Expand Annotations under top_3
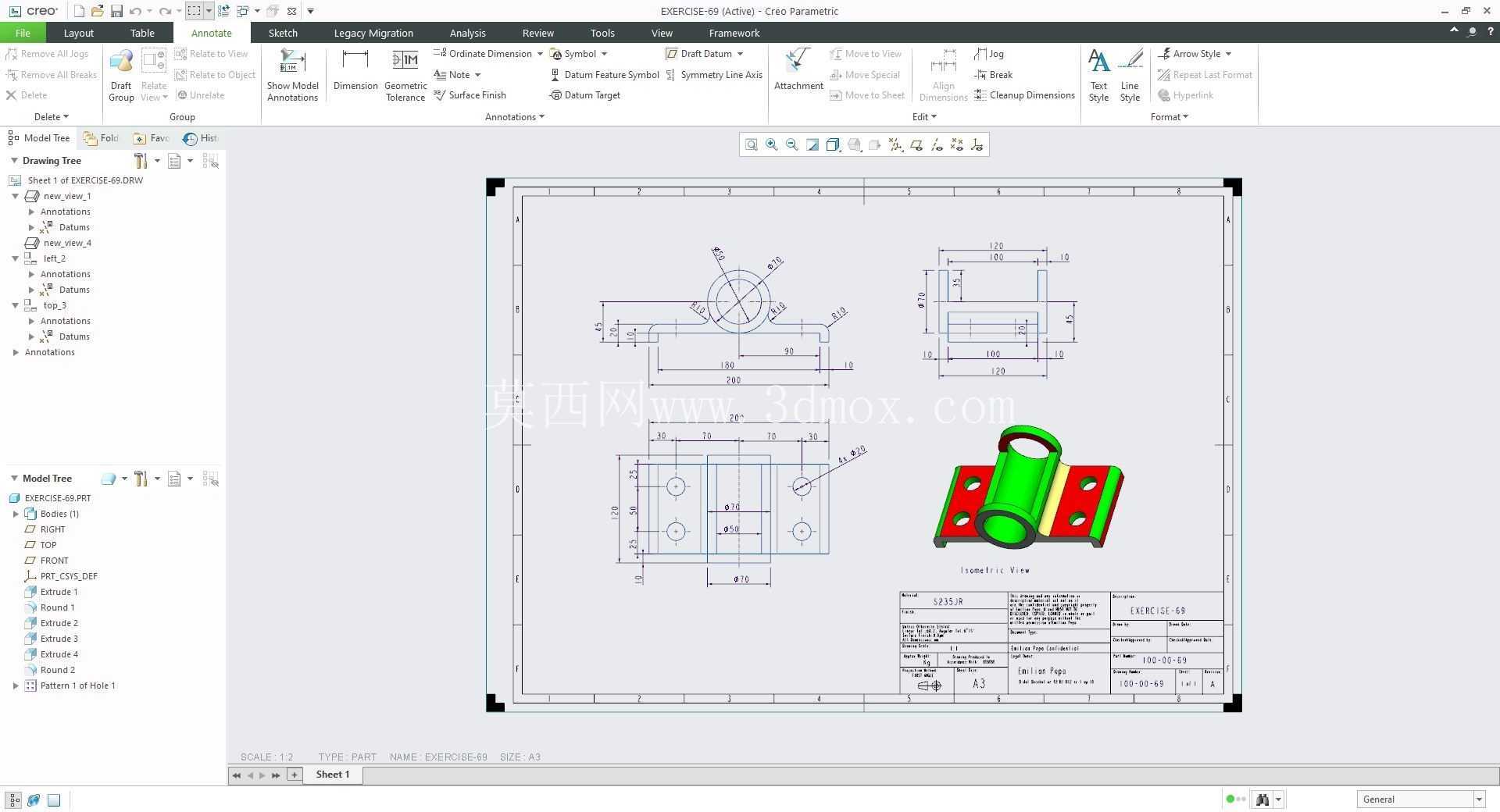This screenshot has height=812, width=1500. (x=31, y=321)
